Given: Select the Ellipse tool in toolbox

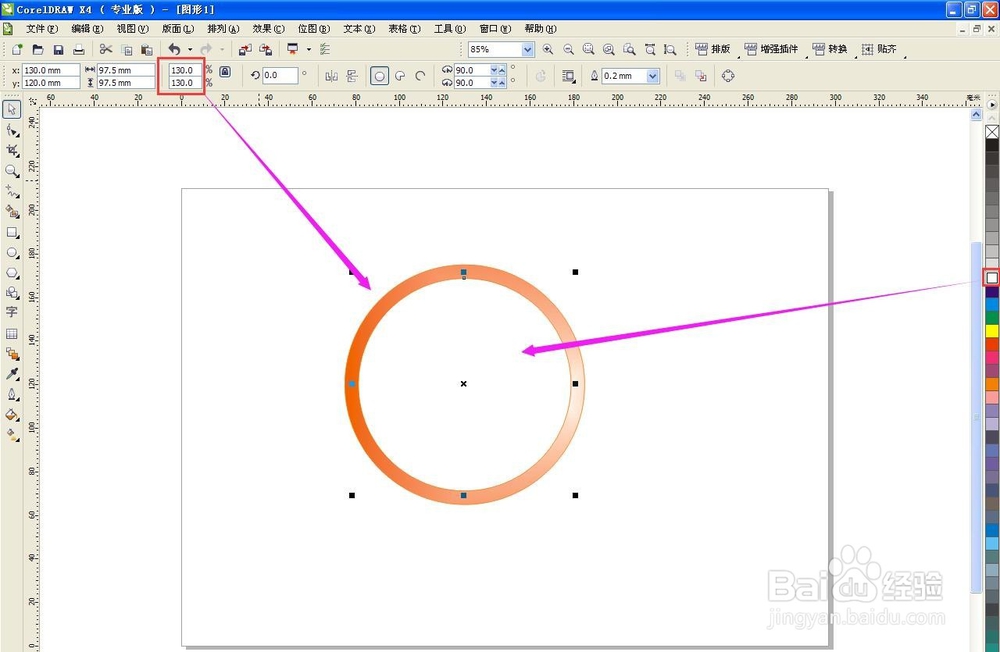Looking at the screenshot, I should (x=12, y=253).
